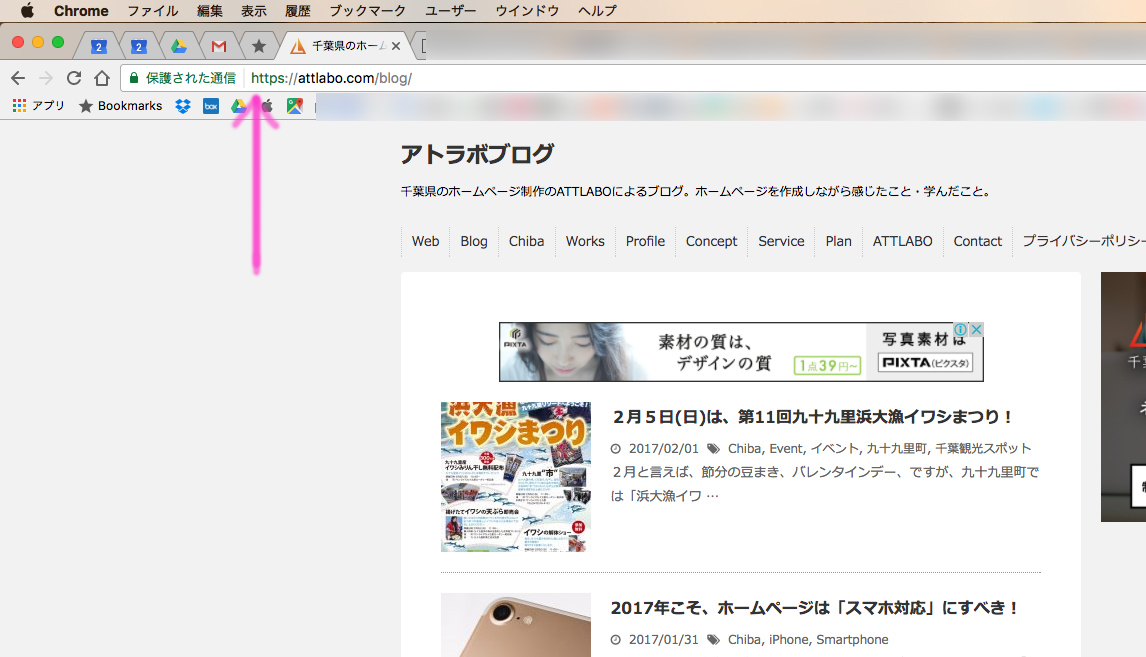Open the ファイル menu
Viewport: 1146px width, 657px height.
coord(153,11)
